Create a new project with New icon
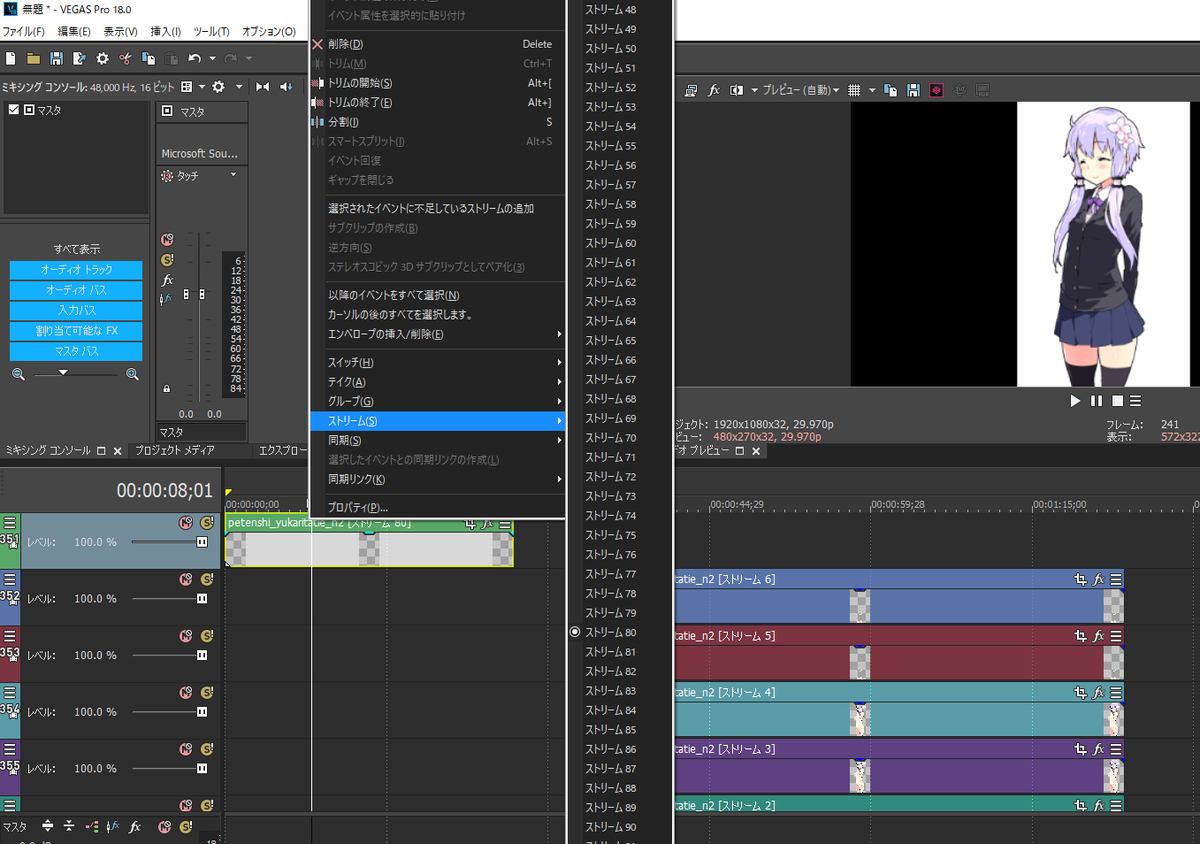Image resolution: width=1200 pixels, height=844 pixels. pyautogui.click(x=10, y=59)
